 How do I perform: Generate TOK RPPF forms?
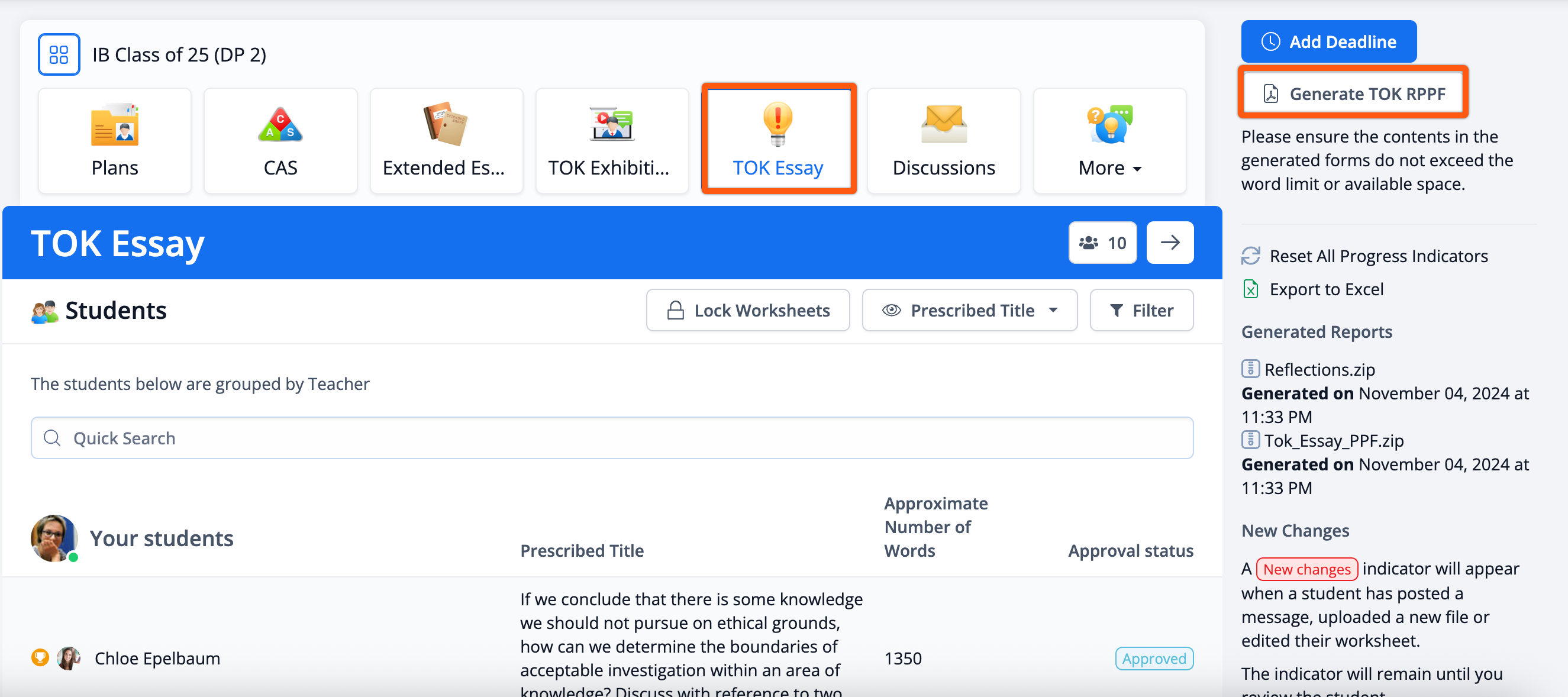[1353, 93]
